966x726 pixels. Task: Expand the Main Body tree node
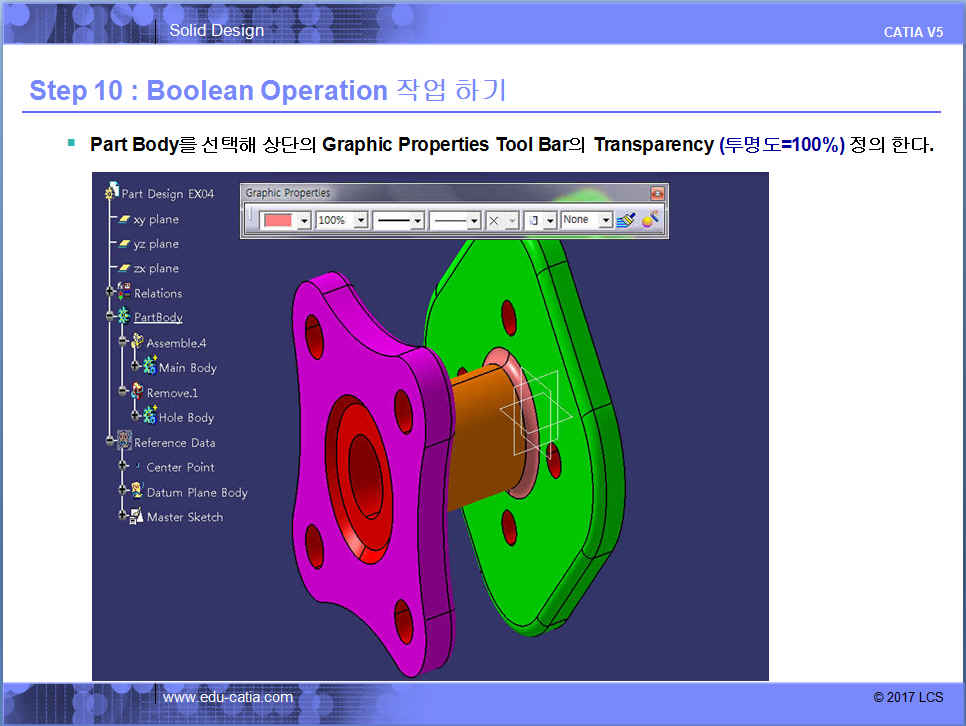136,368
